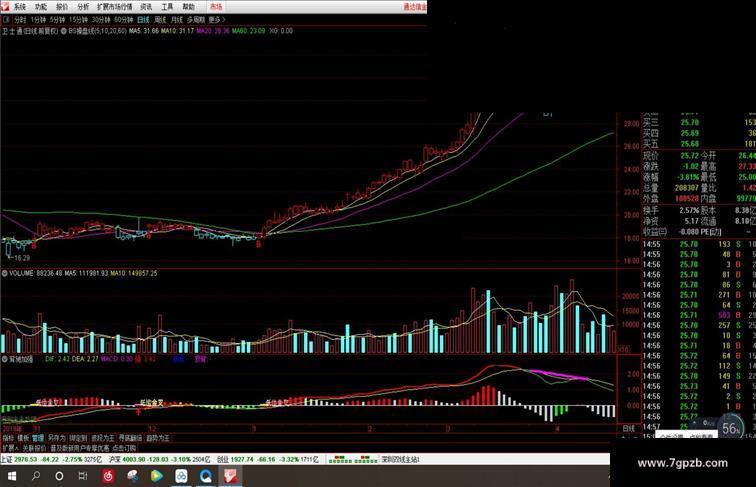The width and height of the screenshot is (756, 487).
Task: Expand the 扩展 panel arrow
Action: pos(10,448)
